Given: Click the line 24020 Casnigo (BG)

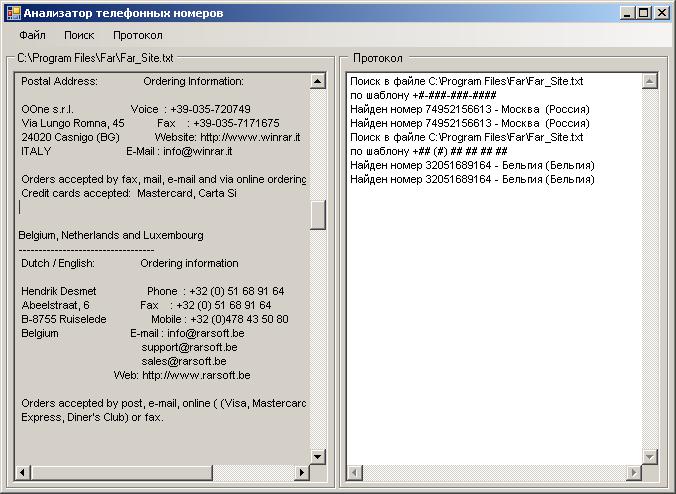Looking at the screenshot, I should [70, 138].
